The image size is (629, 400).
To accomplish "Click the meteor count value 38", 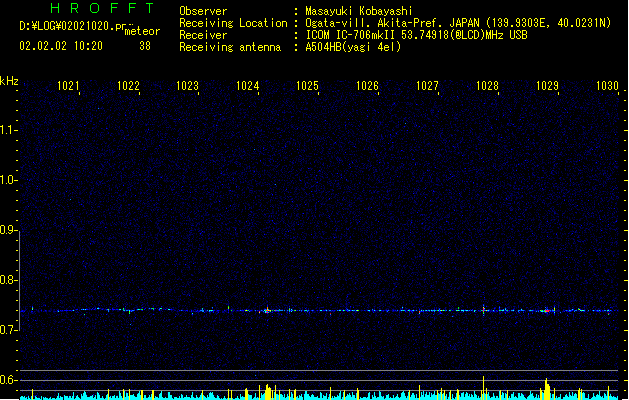I will tap(145, 46).
